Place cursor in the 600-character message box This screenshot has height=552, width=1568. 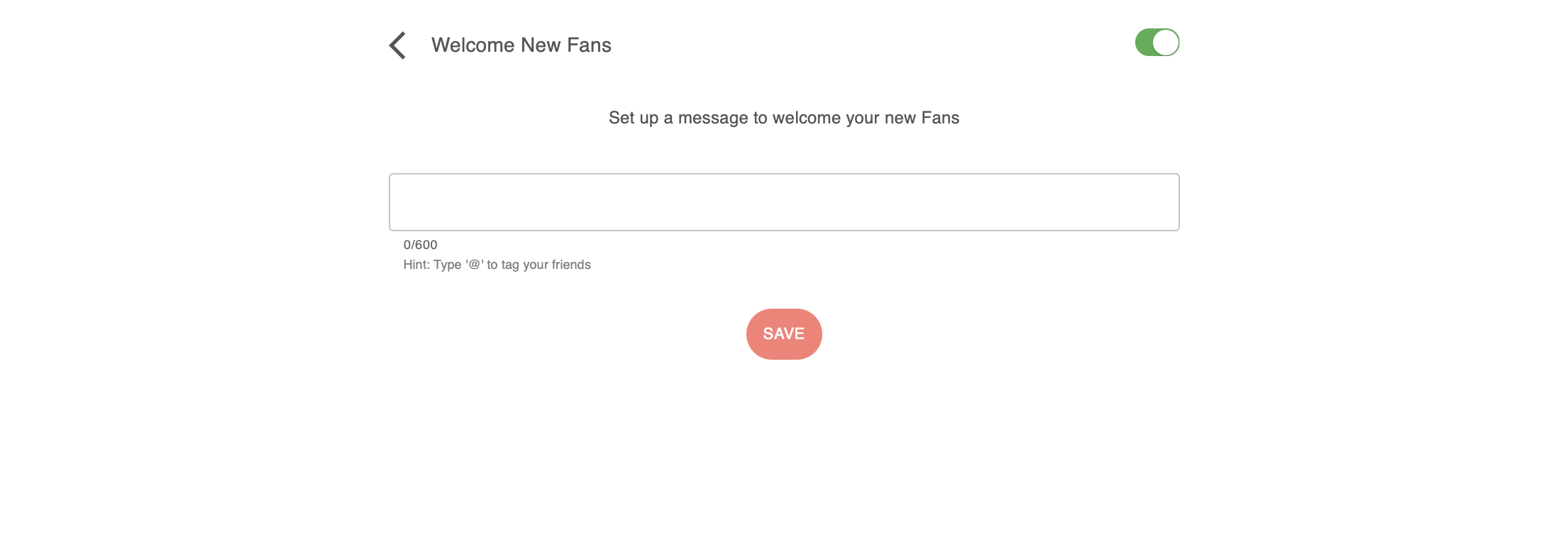(x=783, y=202)
